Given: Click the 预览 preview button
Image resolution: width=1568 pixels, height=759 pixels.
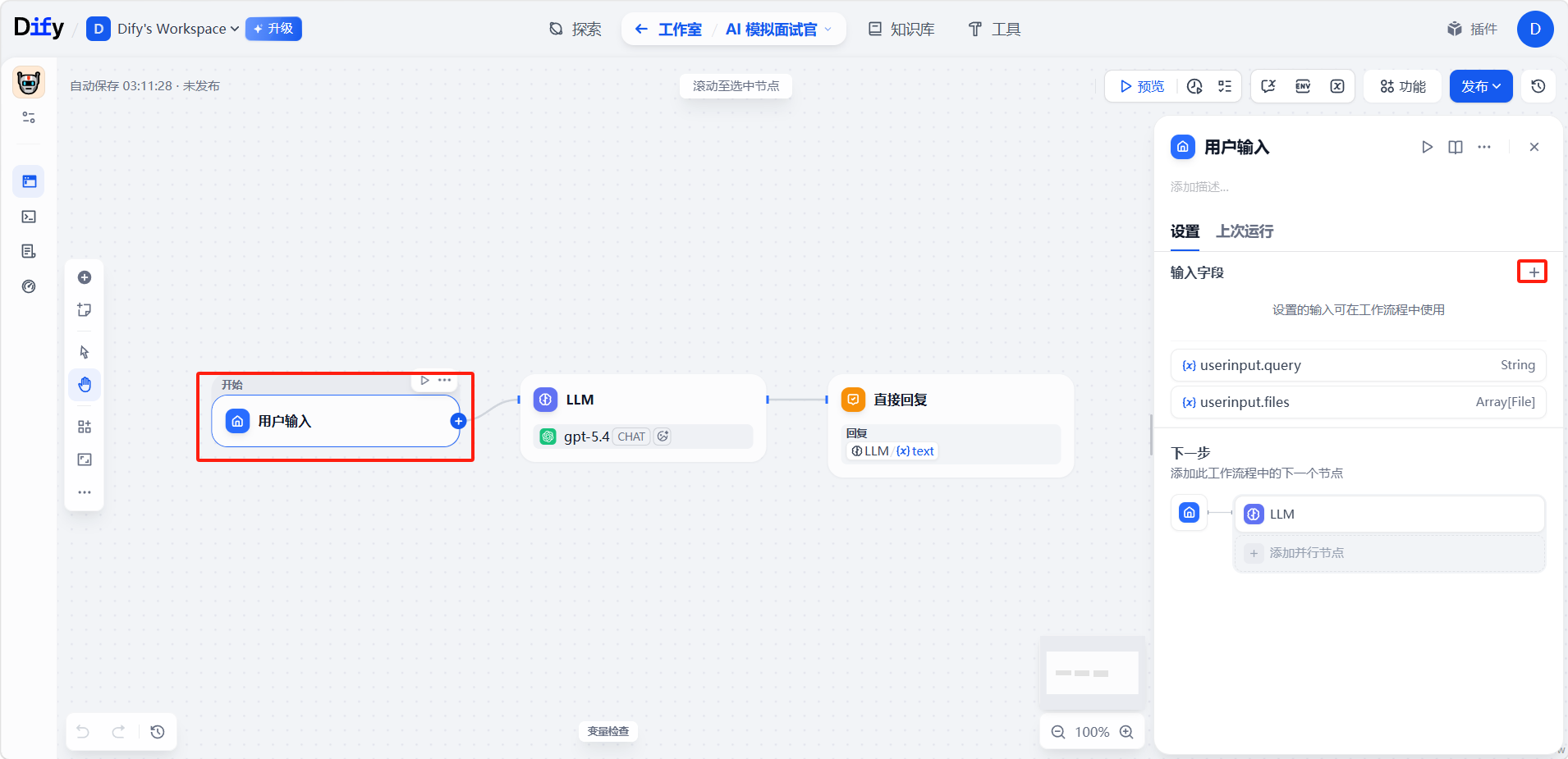Looking at the screenshot, I should coord(1142,86).
